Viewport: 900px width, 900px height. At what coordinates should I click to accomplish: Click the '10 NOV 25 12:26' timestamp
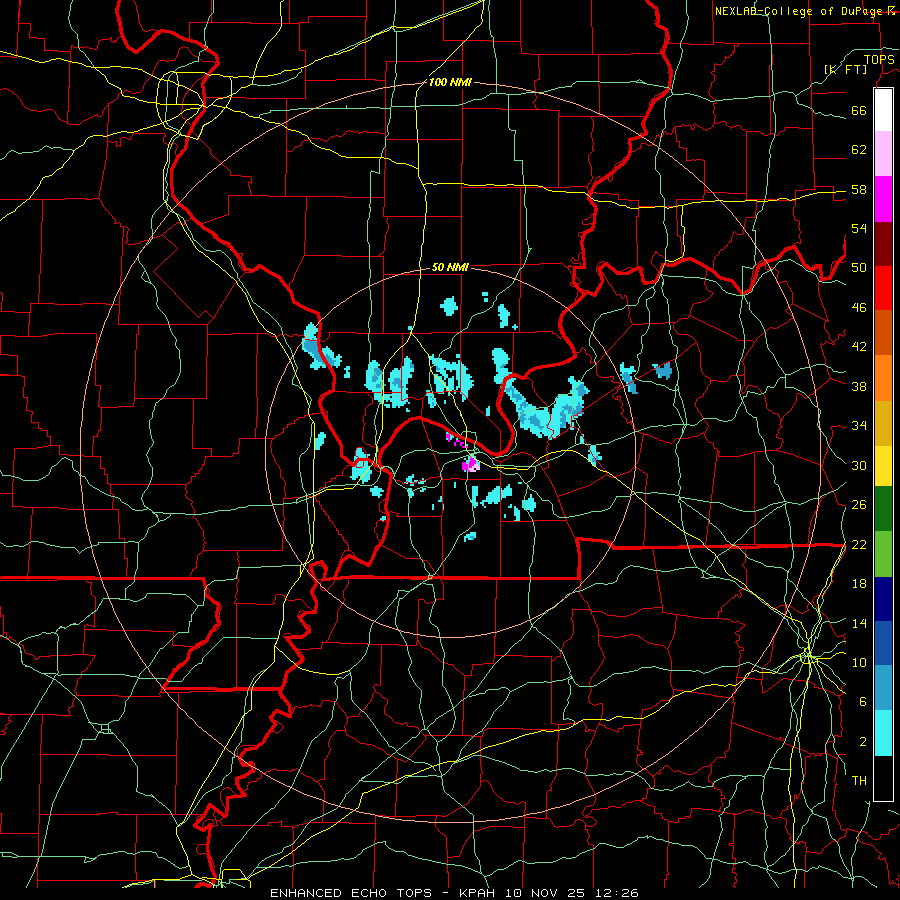[x=572, y=893]
